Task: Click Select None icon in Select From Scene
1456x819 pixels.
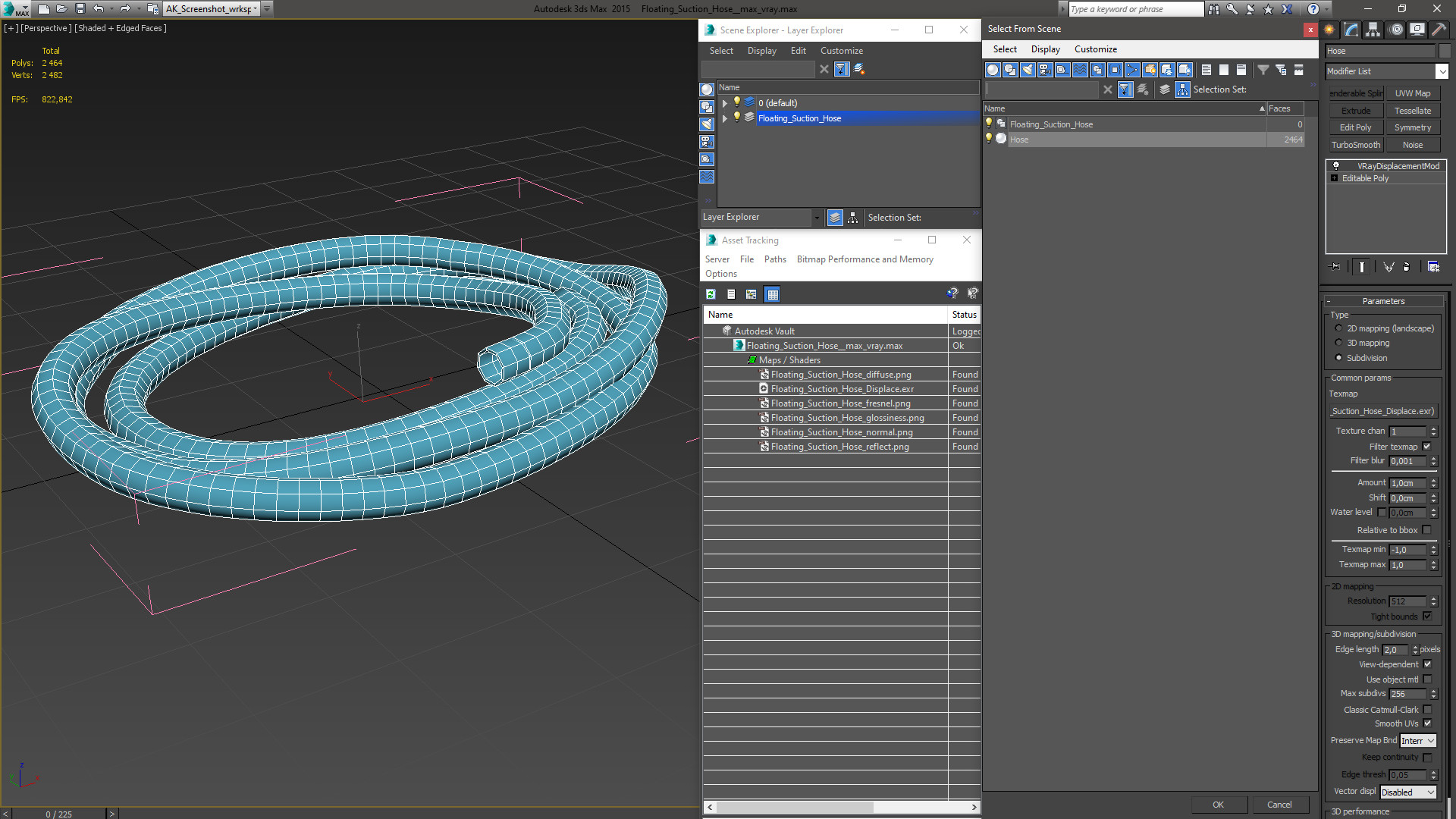Action: [x=1224, y=70]
